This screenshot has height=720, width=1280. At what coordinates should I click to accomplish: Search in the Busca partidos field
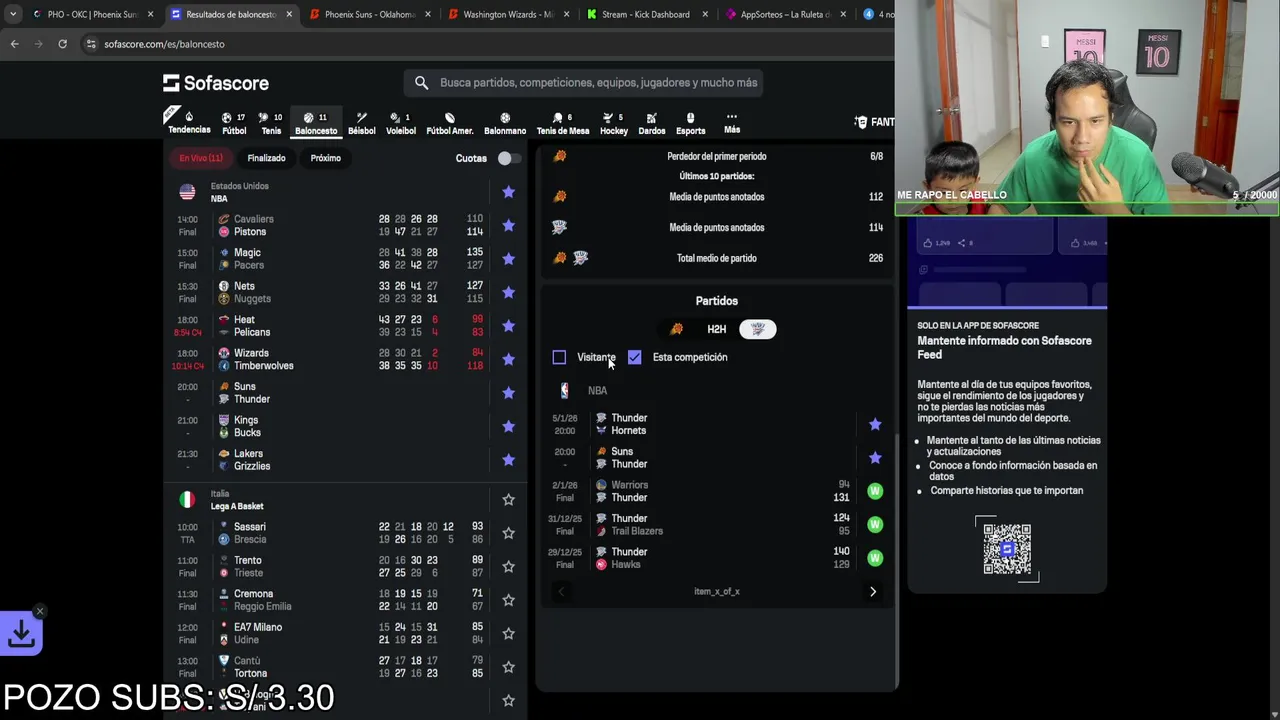[x=598, y=83]
